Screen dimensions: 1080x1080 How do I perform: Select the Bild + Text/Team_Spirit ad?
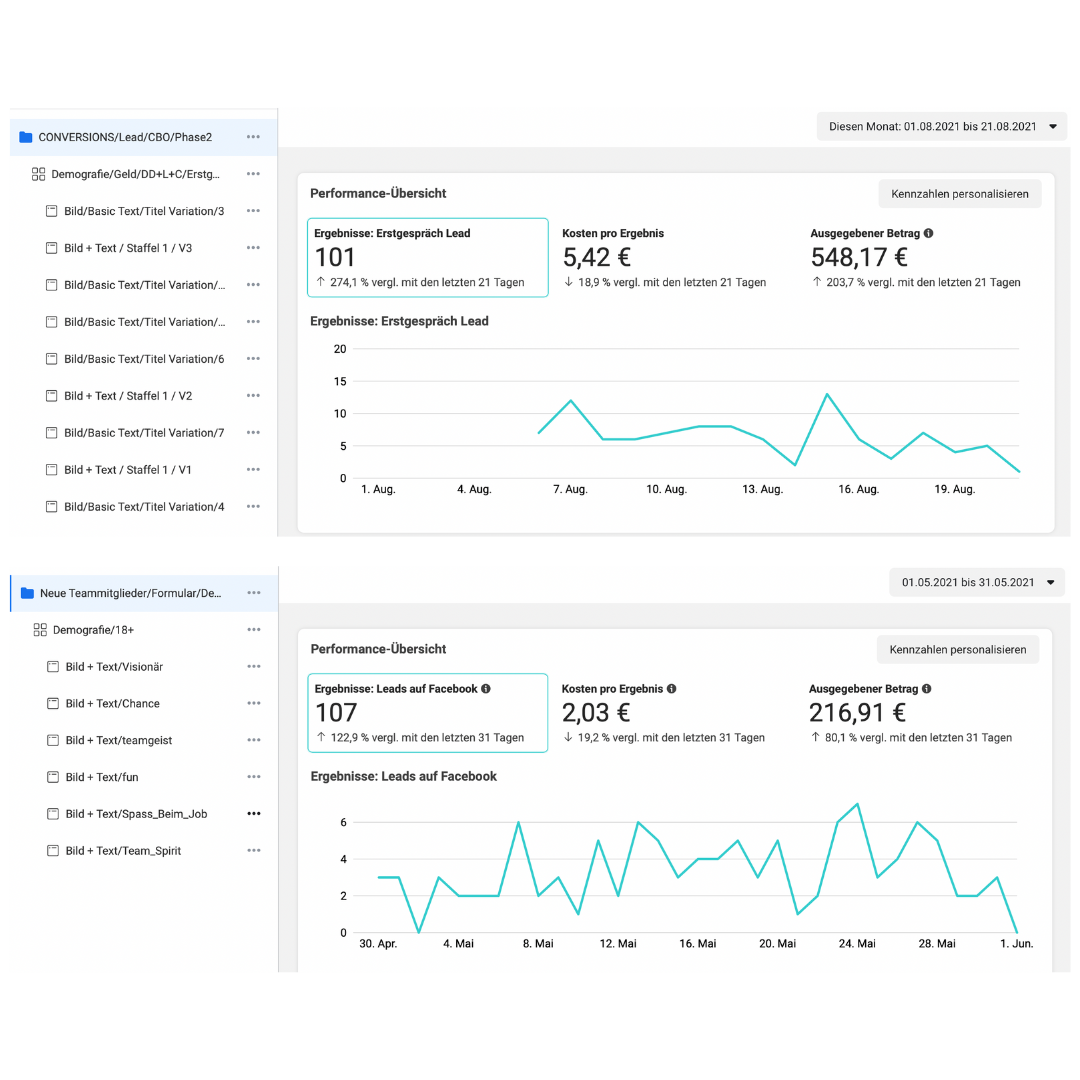(x=123, y=851)
